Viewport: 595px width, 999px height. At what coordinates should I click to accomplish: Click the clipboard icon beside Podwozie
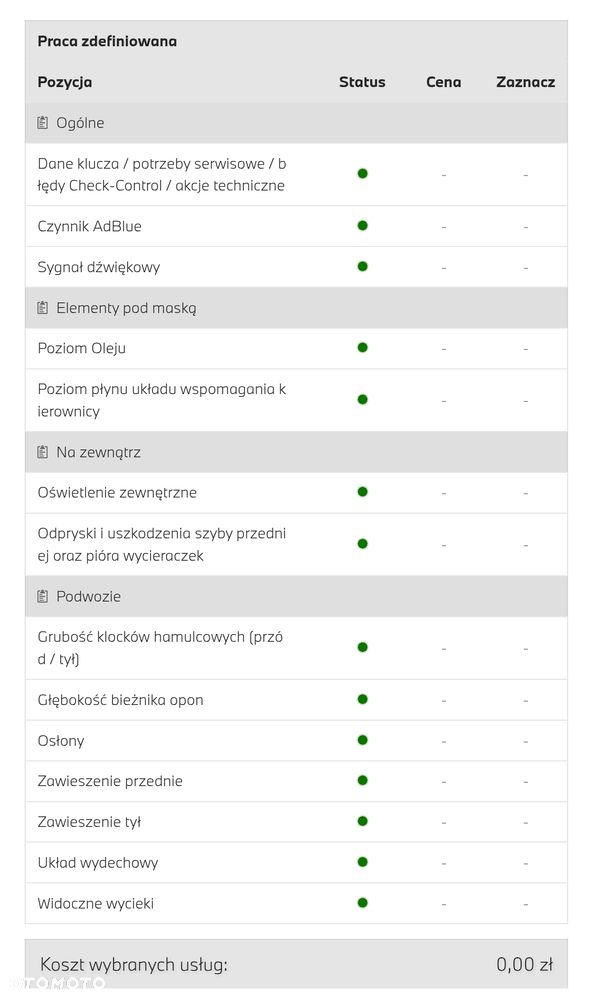coord(43,596)
